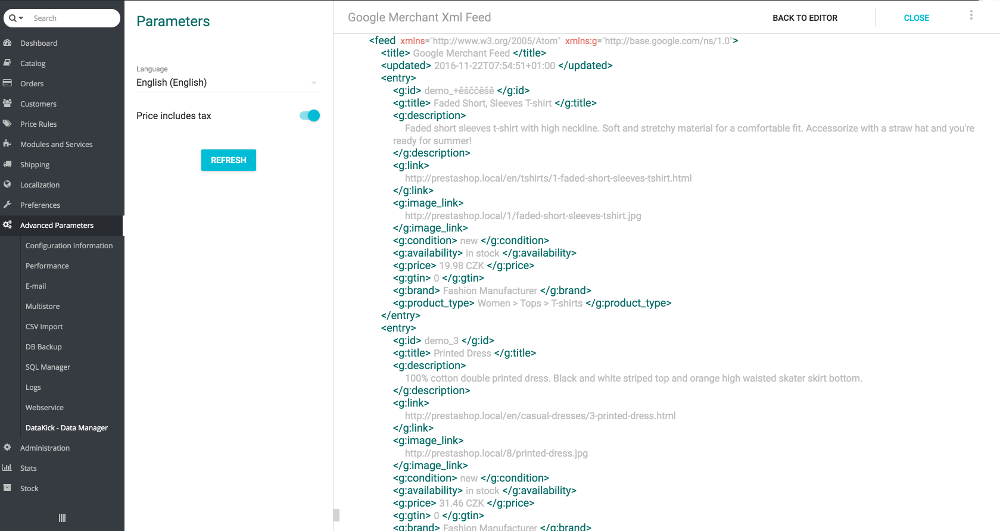Viewport: 1000px width, 531px height.
Task: Open the DB Backup submenu item
Action: (43, 347)
